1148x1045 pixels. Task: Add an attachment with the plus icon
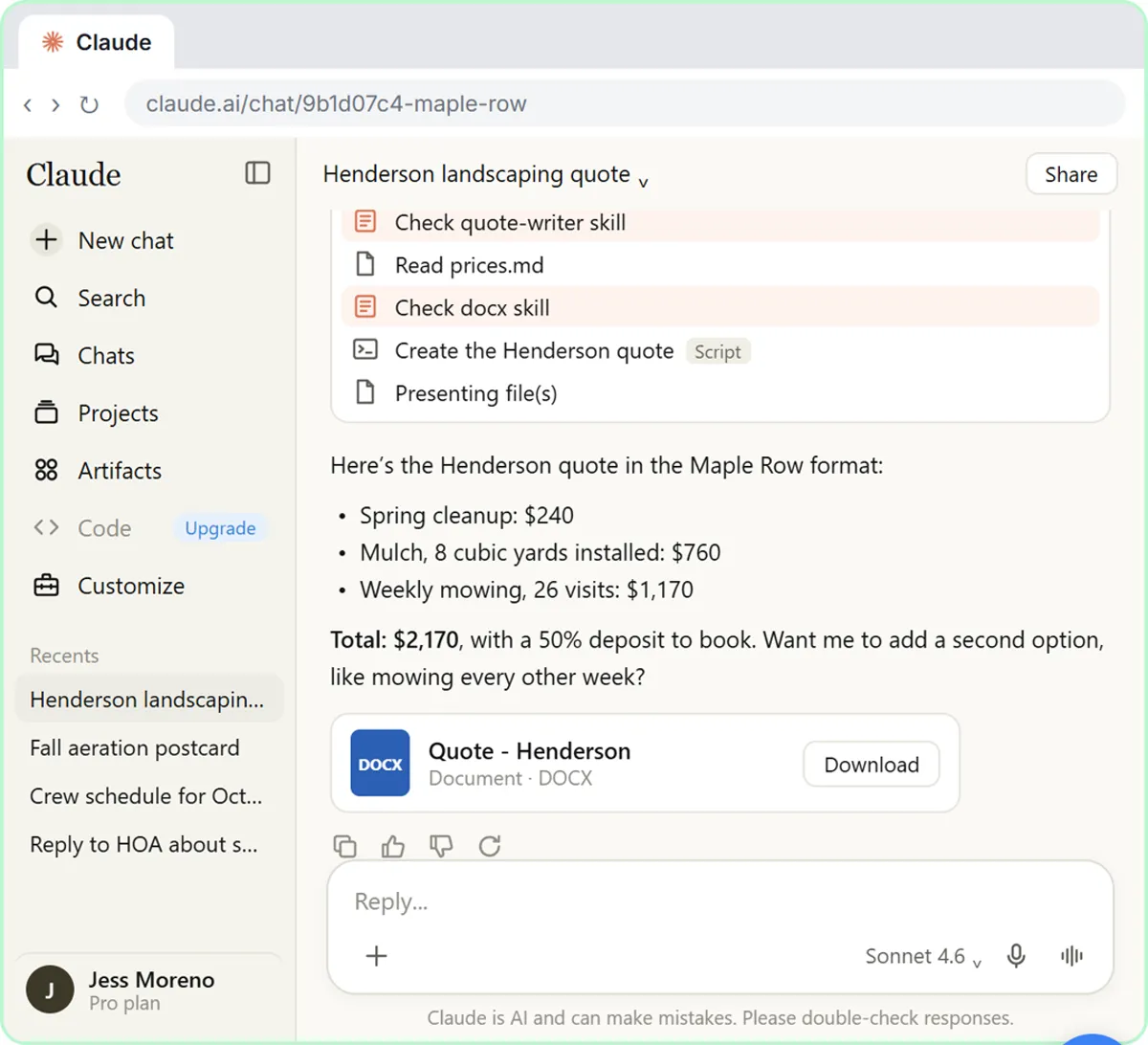[x=377, y=955]
